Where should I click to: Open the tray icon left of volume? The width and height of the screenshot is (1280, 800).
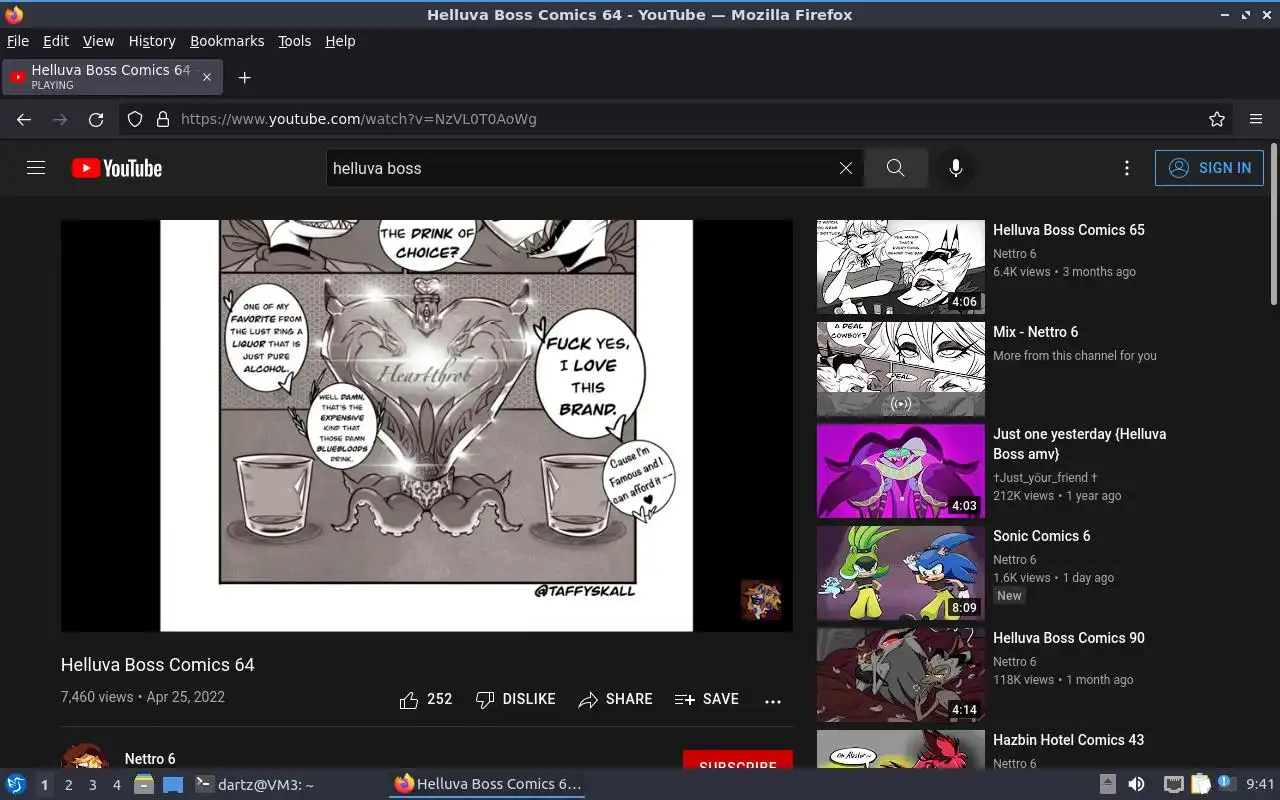[1108, 784]
